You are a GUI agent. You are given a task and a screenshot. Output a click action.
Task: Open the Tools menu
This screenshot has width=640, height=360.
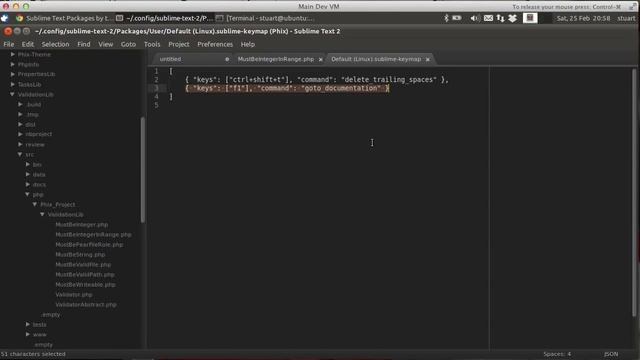coord(152,44)
